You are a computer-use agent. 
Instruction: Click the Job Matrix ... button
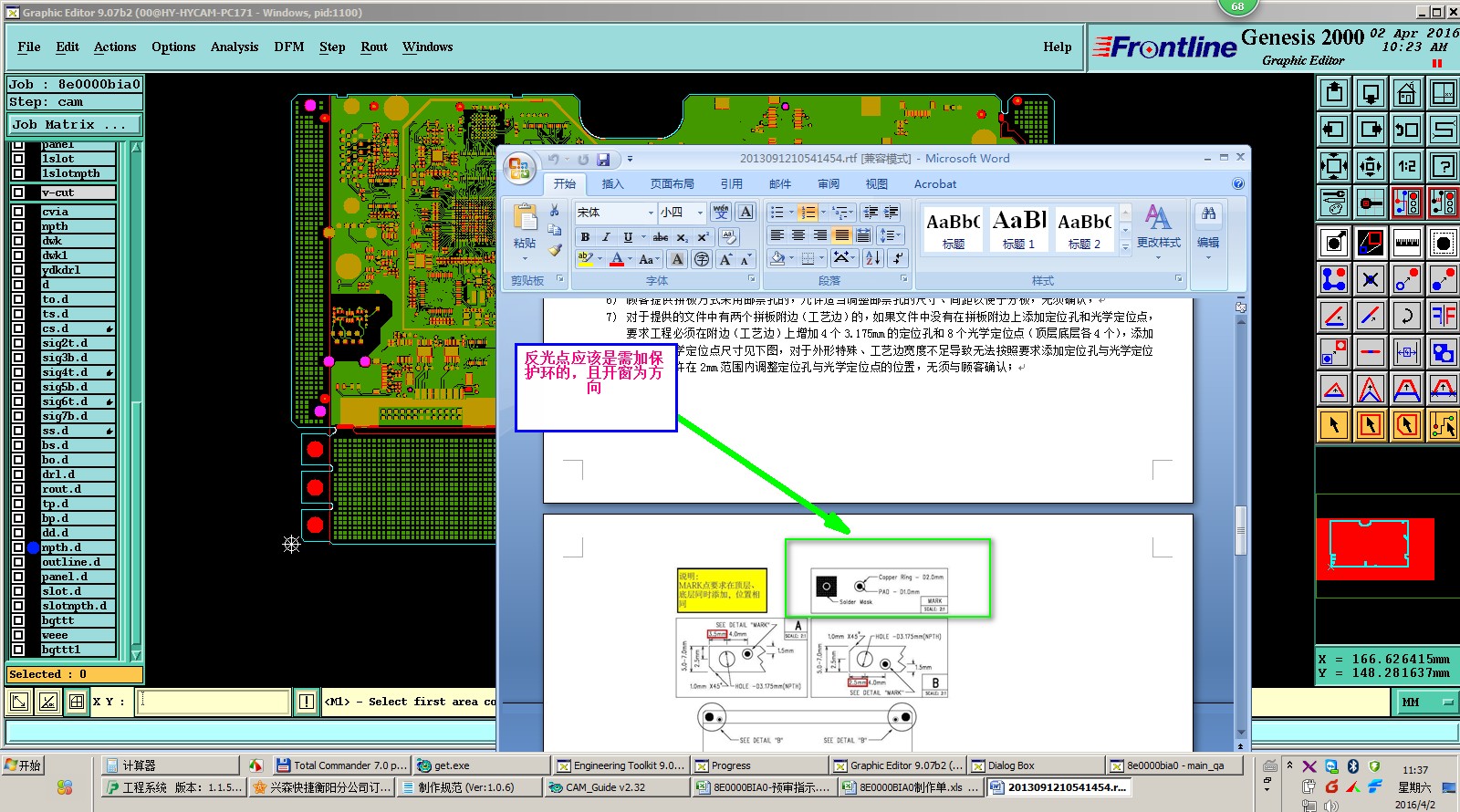(x=75, y=125)
